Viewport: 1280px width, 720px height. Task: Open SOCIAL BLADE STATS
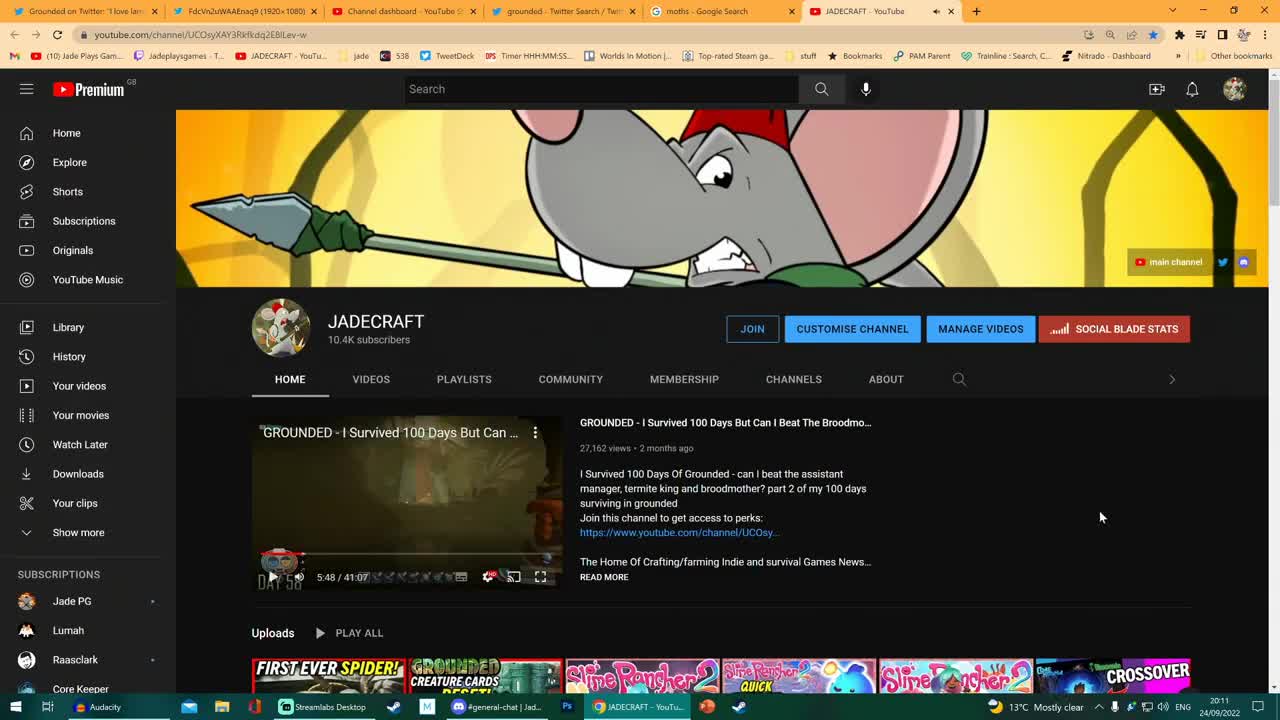pyautogui.click(x=1114, y=329)
